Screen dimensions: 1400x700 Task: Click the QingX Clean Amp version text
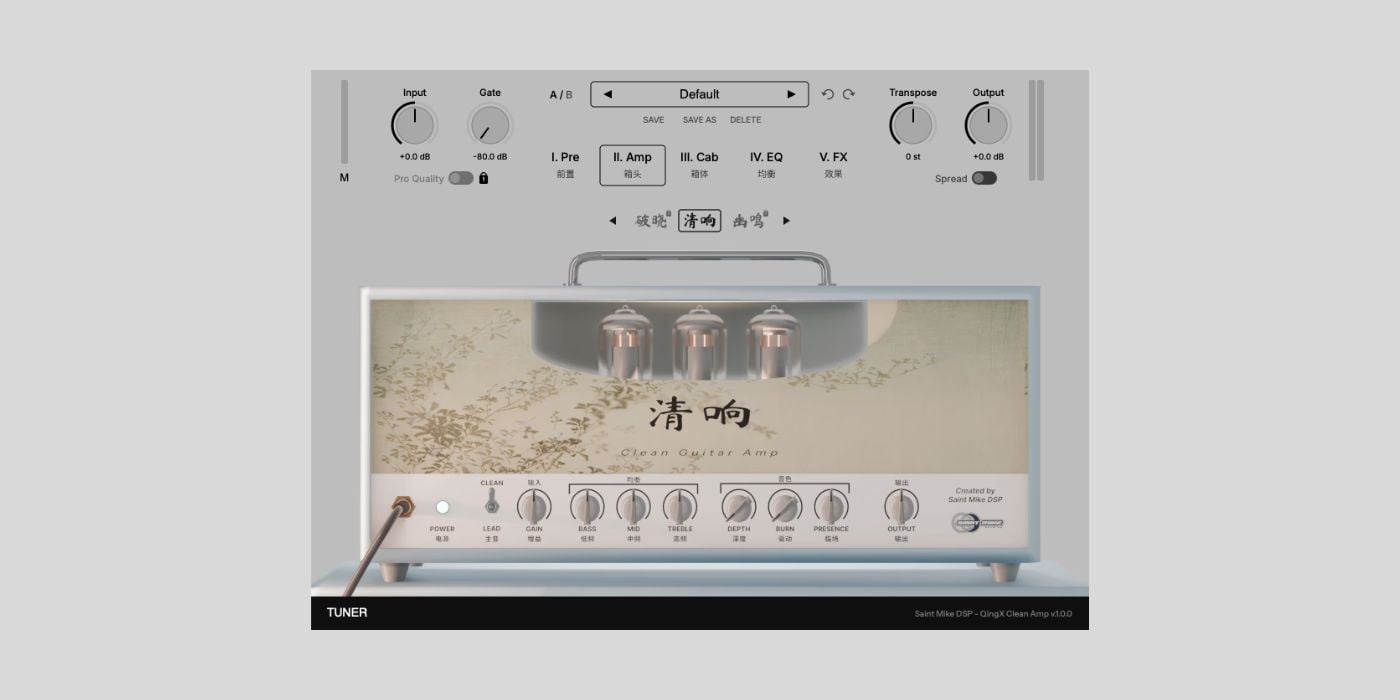(x=993, y=614)
